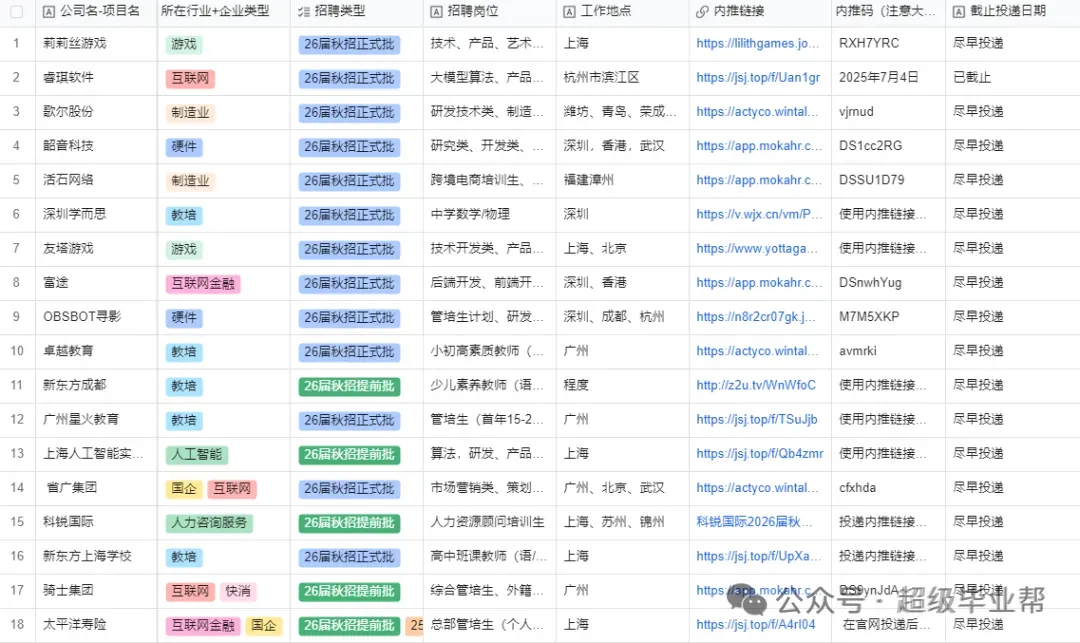Click the text-type icon beside 招聘岗位
The height and width of the screenshot is (643, 1080).
[x=436, y=12]
